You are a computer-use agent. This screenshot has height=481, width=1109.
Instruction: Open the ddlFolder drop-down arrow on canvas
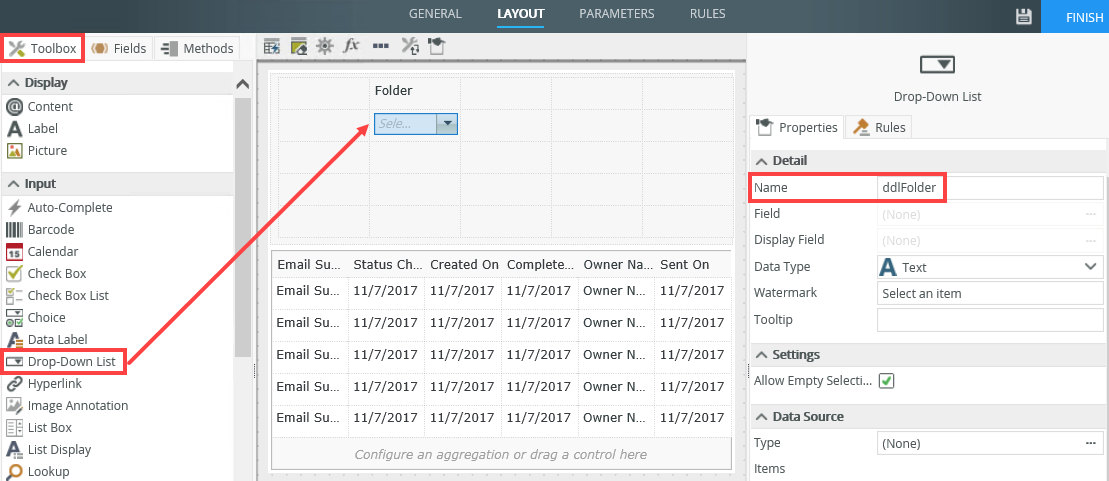click(x=447, y=124)
